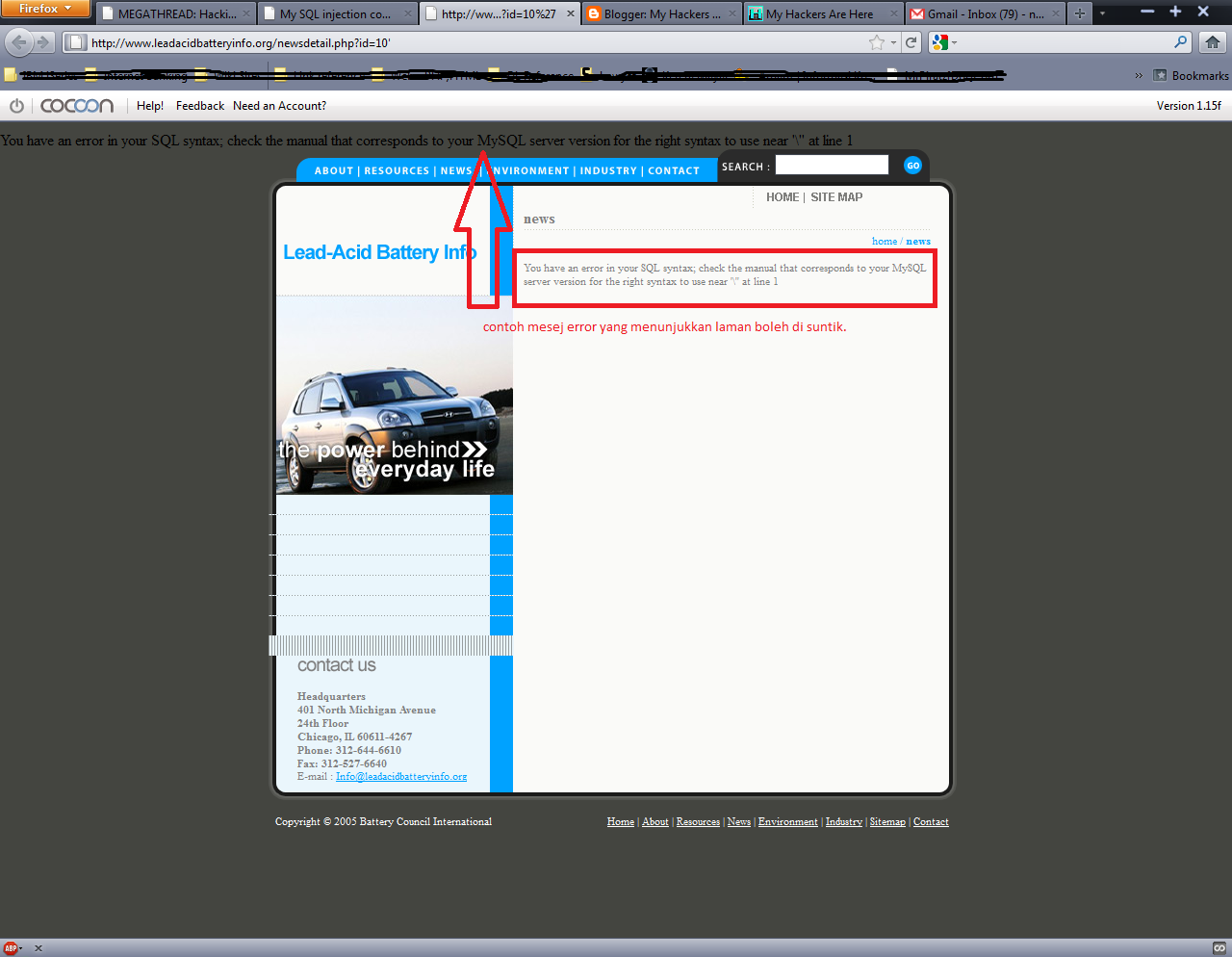
Task: Toggle Cocoon power button
Action: [x=16, y=106]
